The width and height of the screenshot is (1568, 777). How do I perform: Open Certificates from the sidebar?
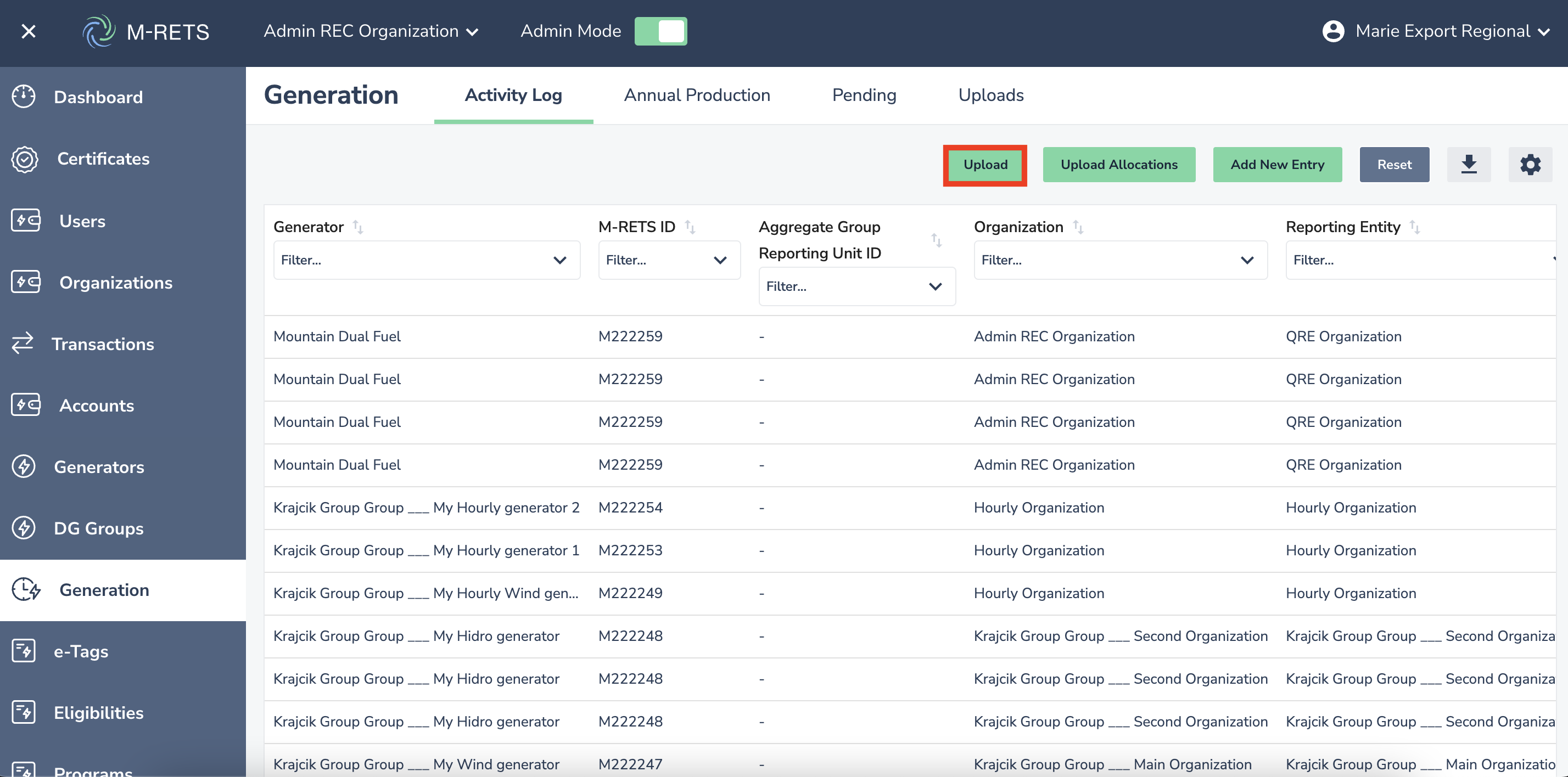103,159
